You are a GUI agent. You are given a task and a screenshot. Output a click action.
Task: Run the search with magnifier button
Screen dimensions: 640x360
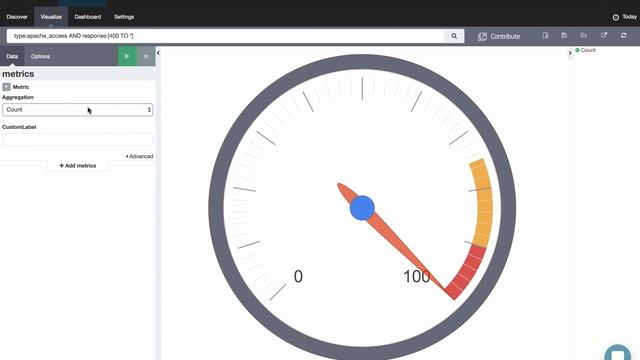pyautogui.click(x=454, y=36)
